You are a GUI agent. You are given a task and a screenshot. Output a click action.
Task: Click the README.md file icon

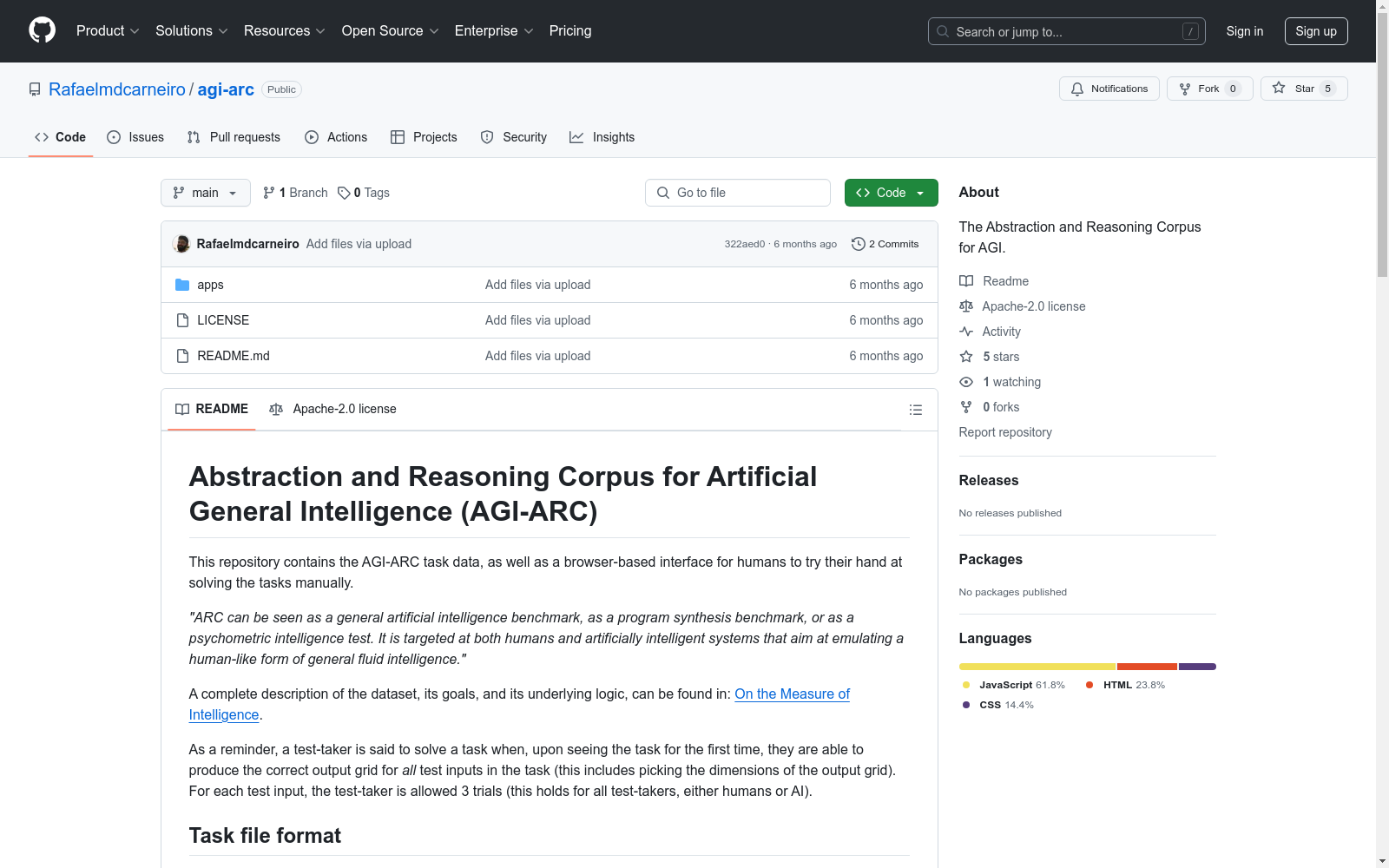(182, 356)
